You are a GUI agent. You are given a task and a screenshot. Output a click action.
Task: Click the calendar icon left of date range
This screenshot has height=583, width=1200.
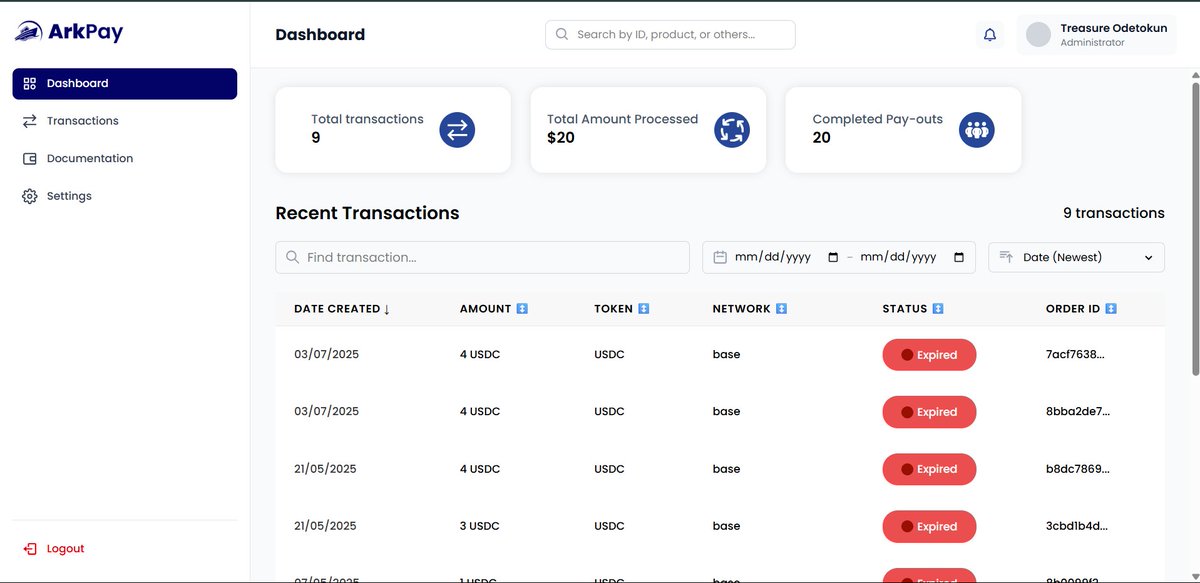click(720, 257)
